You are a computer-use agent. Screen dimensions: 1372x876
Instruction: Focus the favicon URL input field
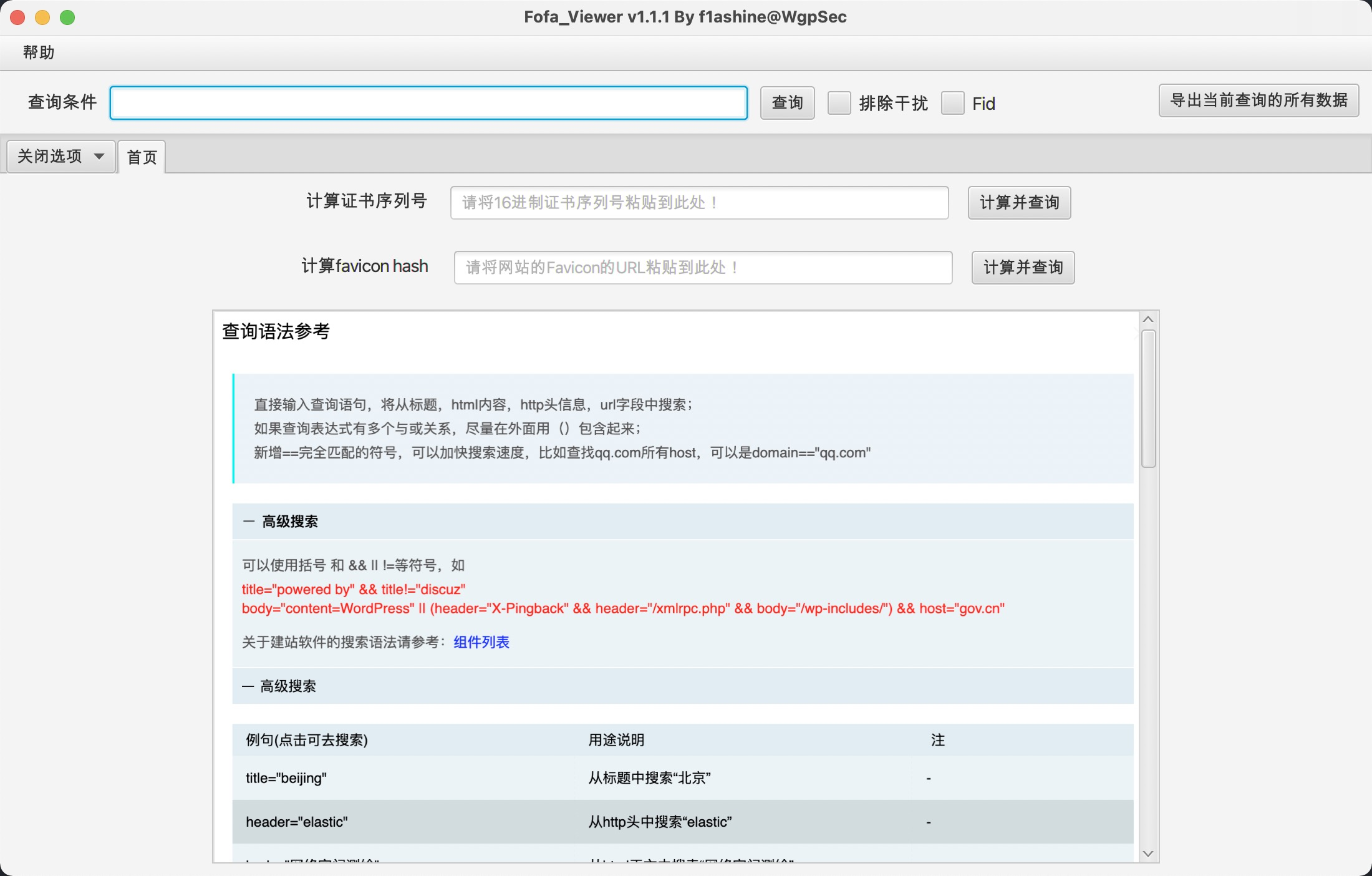pyautogui.click(x=702, y=267)
